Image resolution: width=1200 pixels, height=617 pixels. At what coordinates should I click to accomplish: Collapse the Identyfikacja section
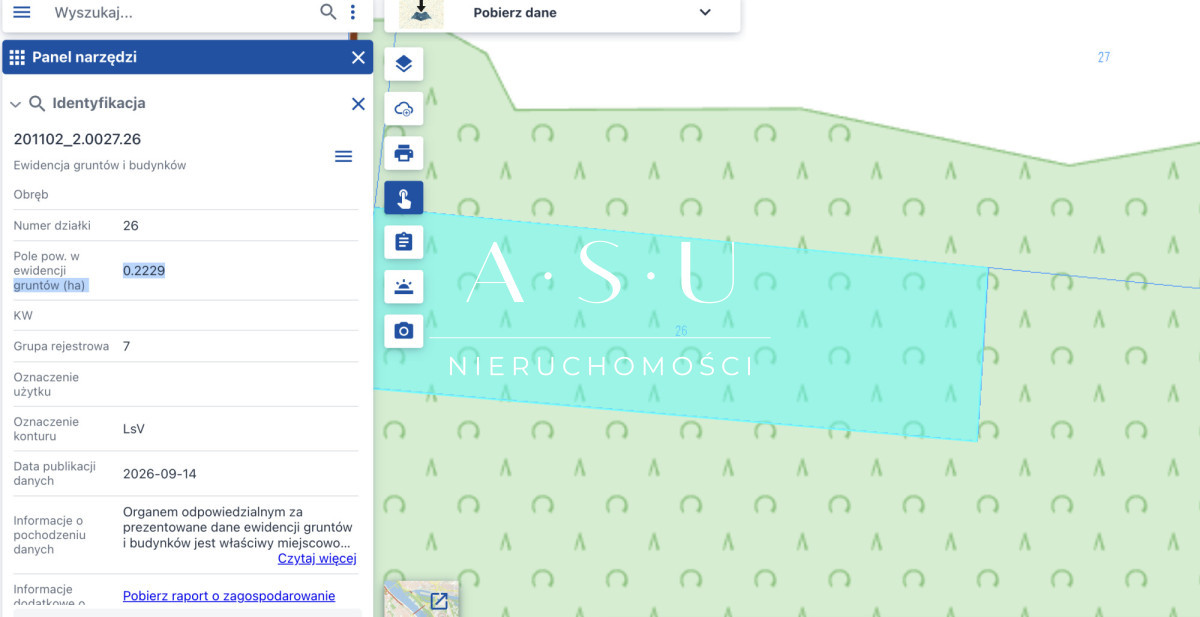click(x=16, y=104)
